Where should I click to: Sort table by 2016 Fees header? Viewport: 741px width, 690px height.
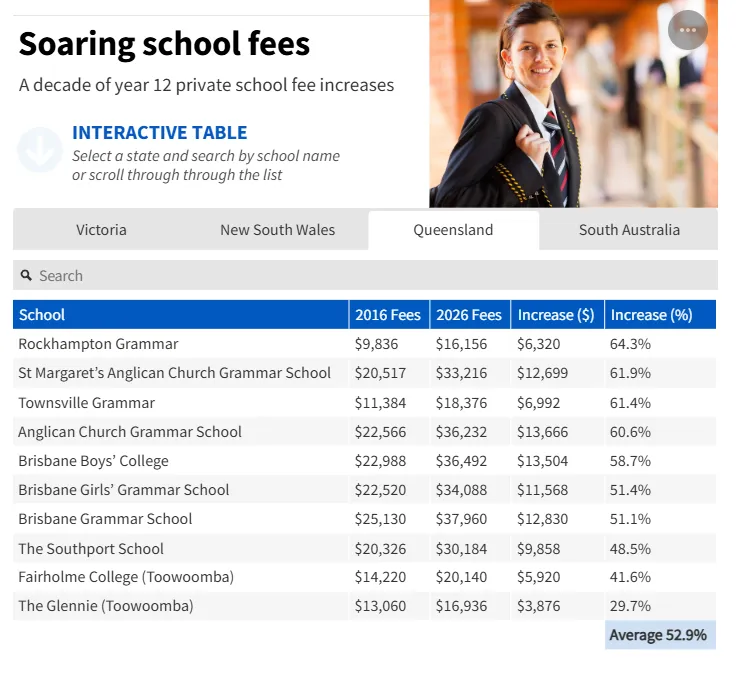coord(388,315)
